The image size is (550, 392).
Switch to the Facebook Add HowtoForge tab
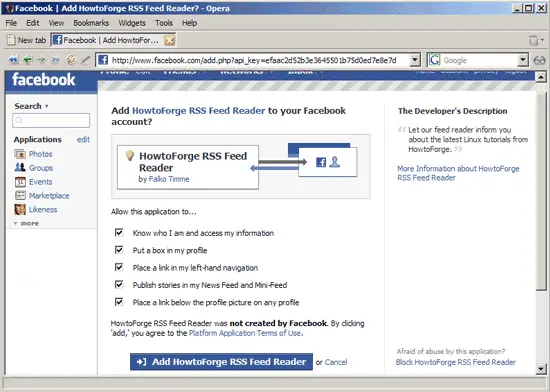113,40
